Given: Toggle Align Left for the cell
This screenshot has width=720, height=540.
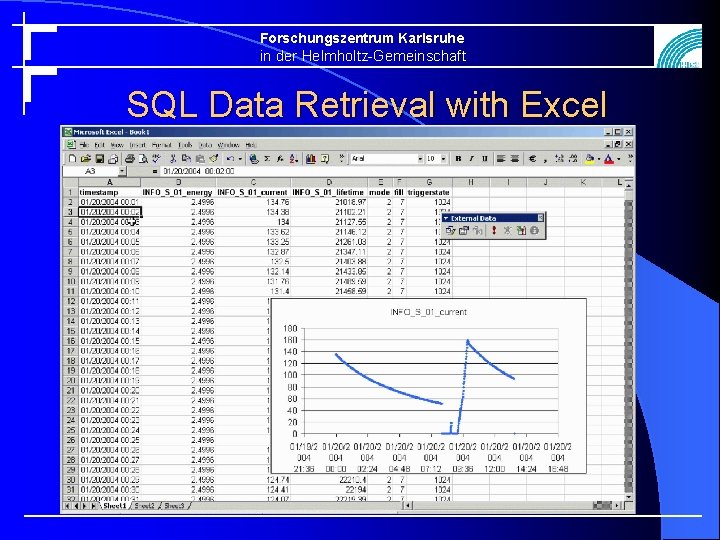Looking at the screenshot, I should pyautogui.click(x=501, y=159).
